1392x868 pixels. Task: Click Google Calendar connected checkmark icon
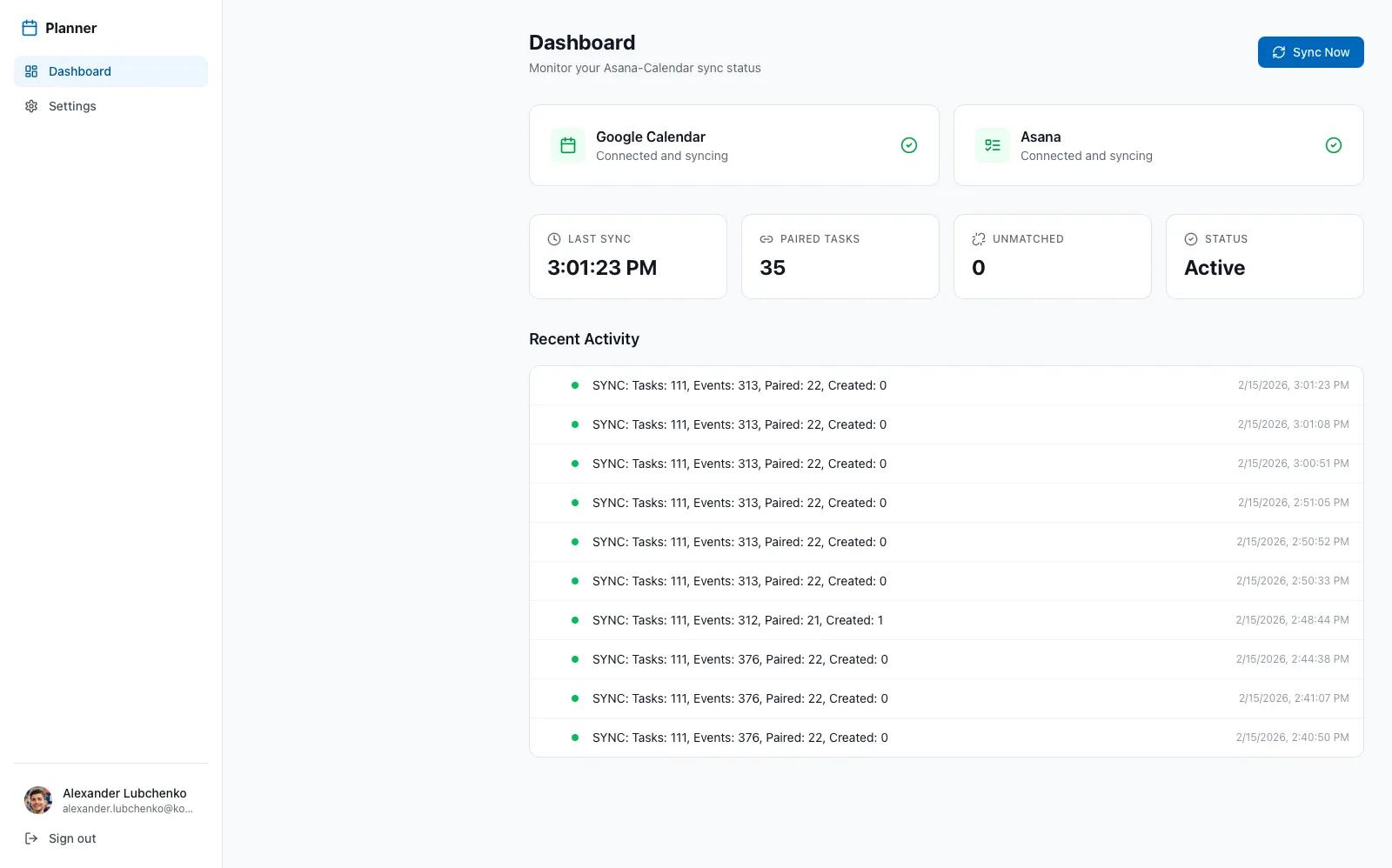click(x=909, y=145)
